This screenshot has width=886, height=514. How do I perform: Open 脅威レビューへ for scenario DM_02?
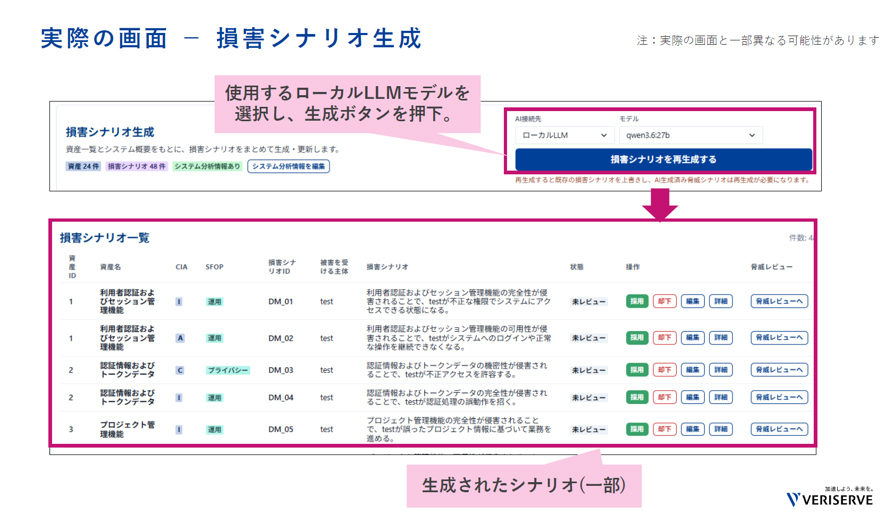779,338
